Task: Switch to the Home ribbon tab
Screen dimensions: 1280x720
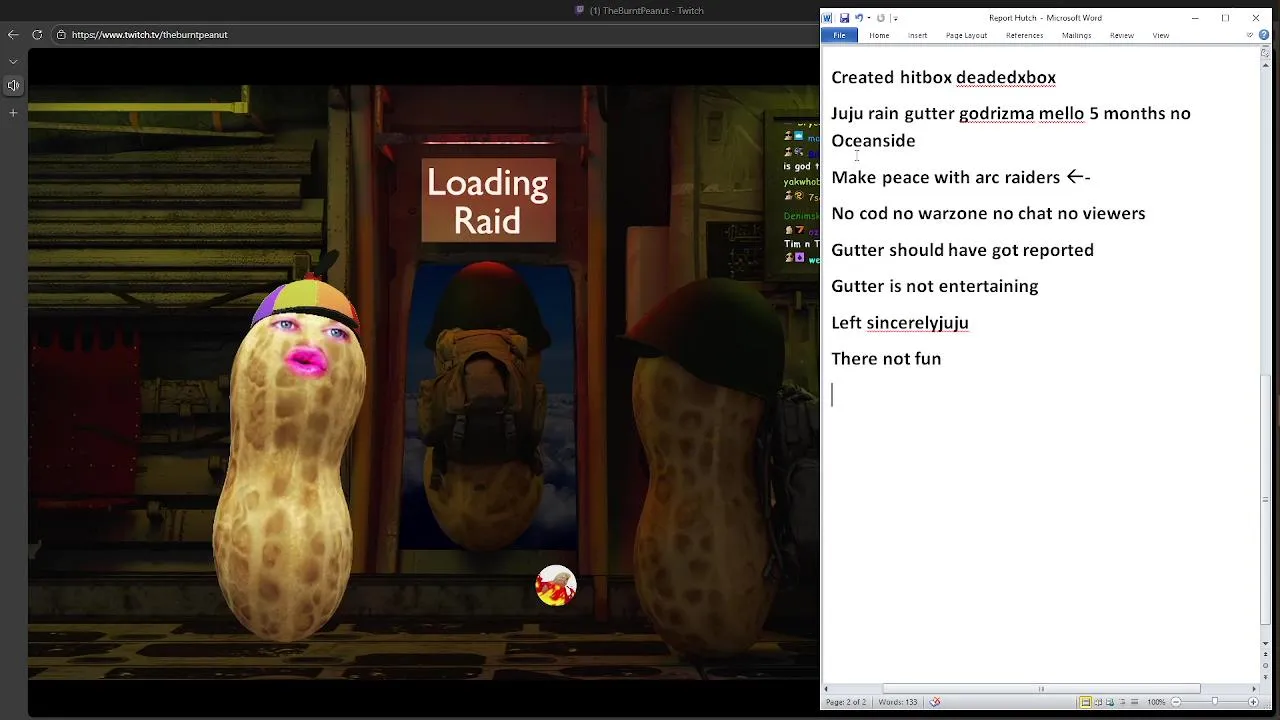Action: pyautogui.click(x=879, y=35)
